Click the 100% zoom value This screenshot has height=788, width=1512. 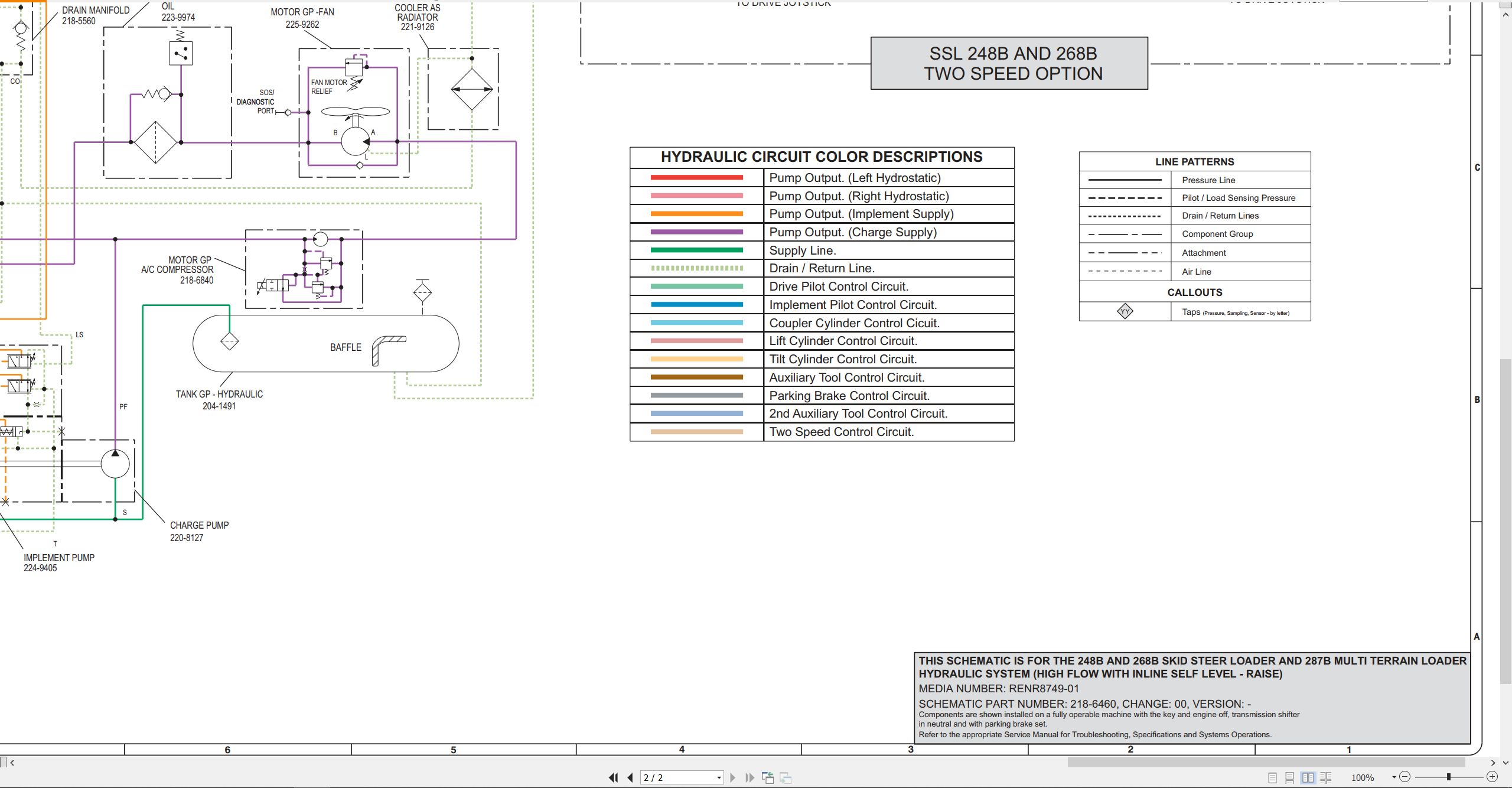point(1363,778)
